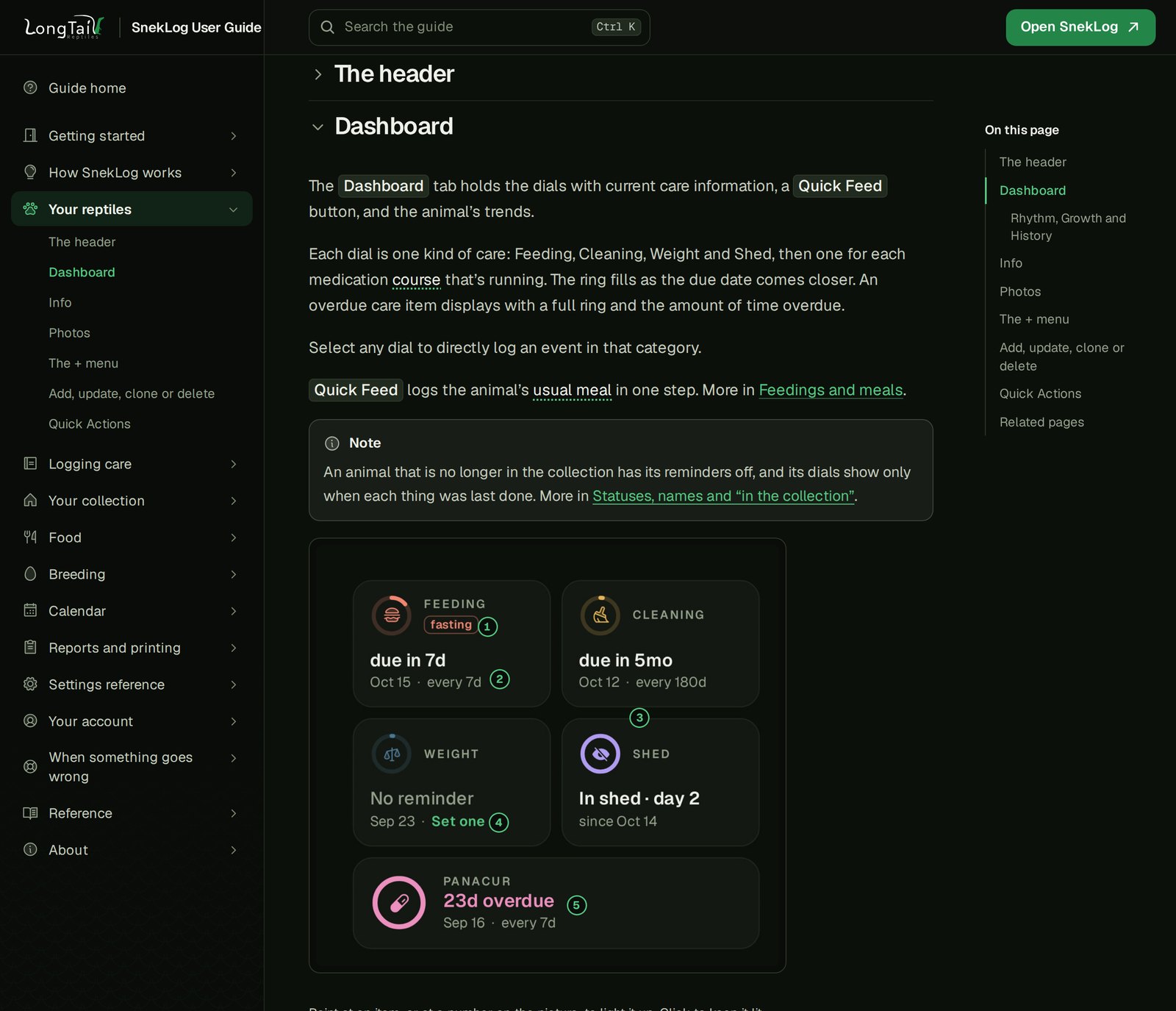Expand the Getting started sidebar chevron
This screenshot has width=1176, height=1011.
coord(234,135)
